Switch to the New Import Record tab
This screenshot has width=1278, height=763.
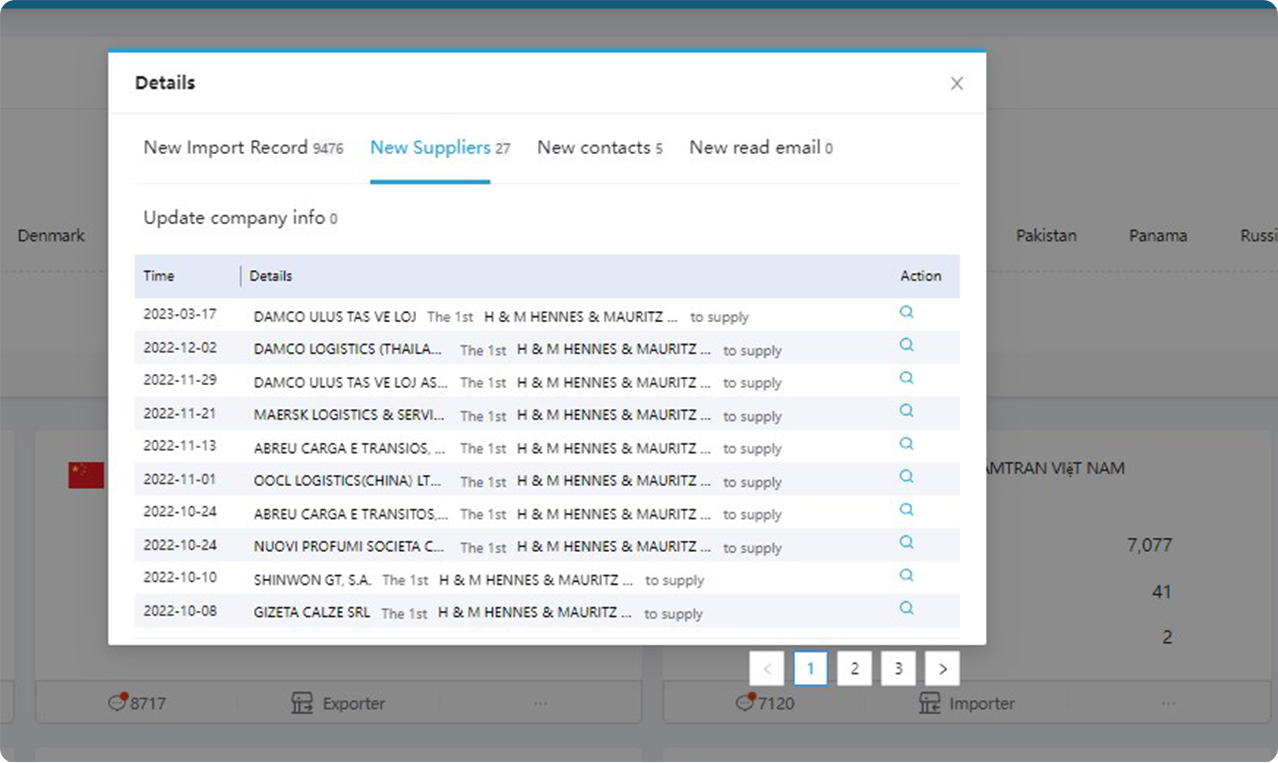click(x=243, y=148)
